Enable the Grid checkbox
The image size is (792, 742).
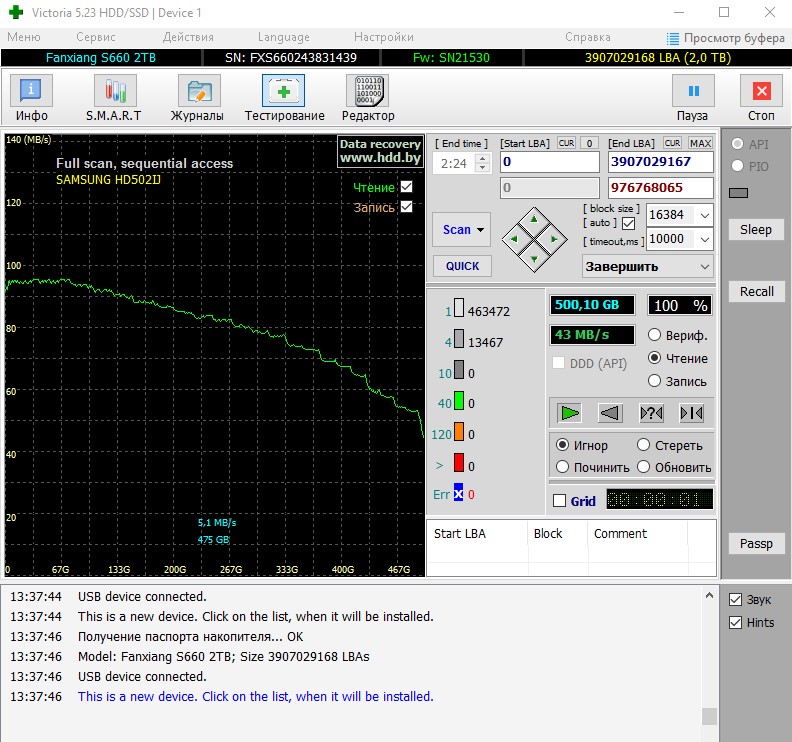(560, 501)
